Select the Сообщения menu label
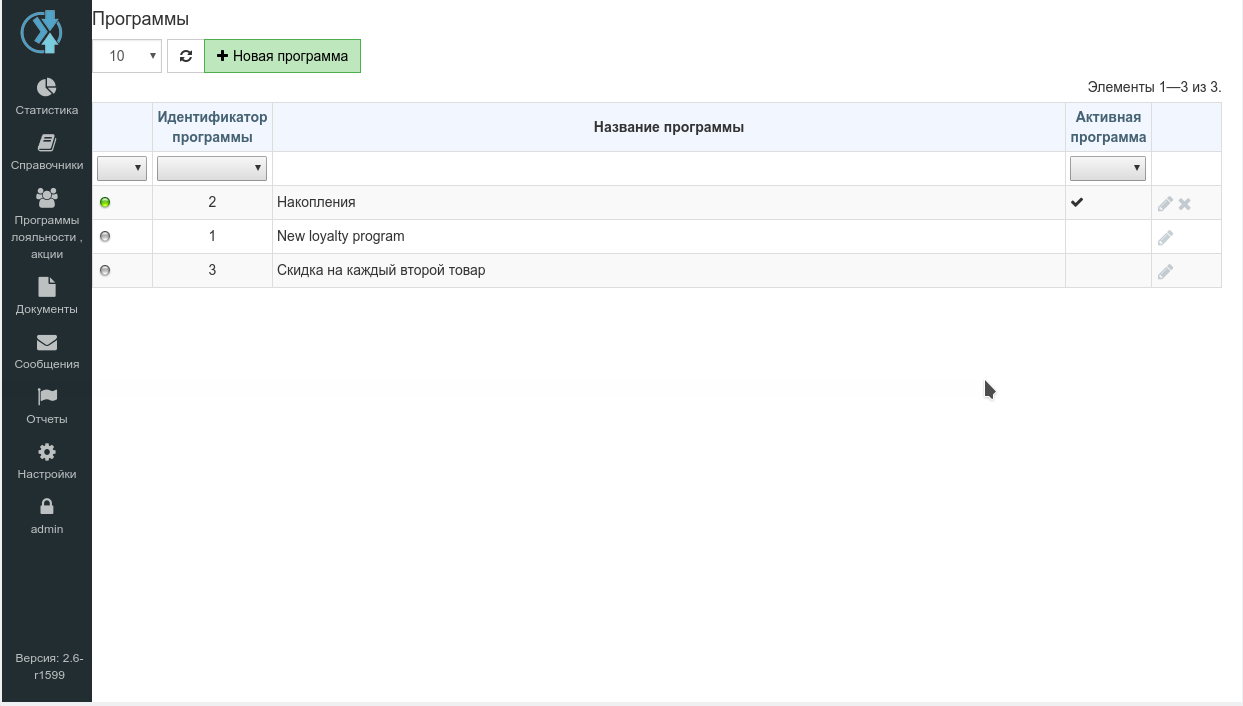Image resolution: width=1243 pixels, height=706 pixels. click(46, 364)
